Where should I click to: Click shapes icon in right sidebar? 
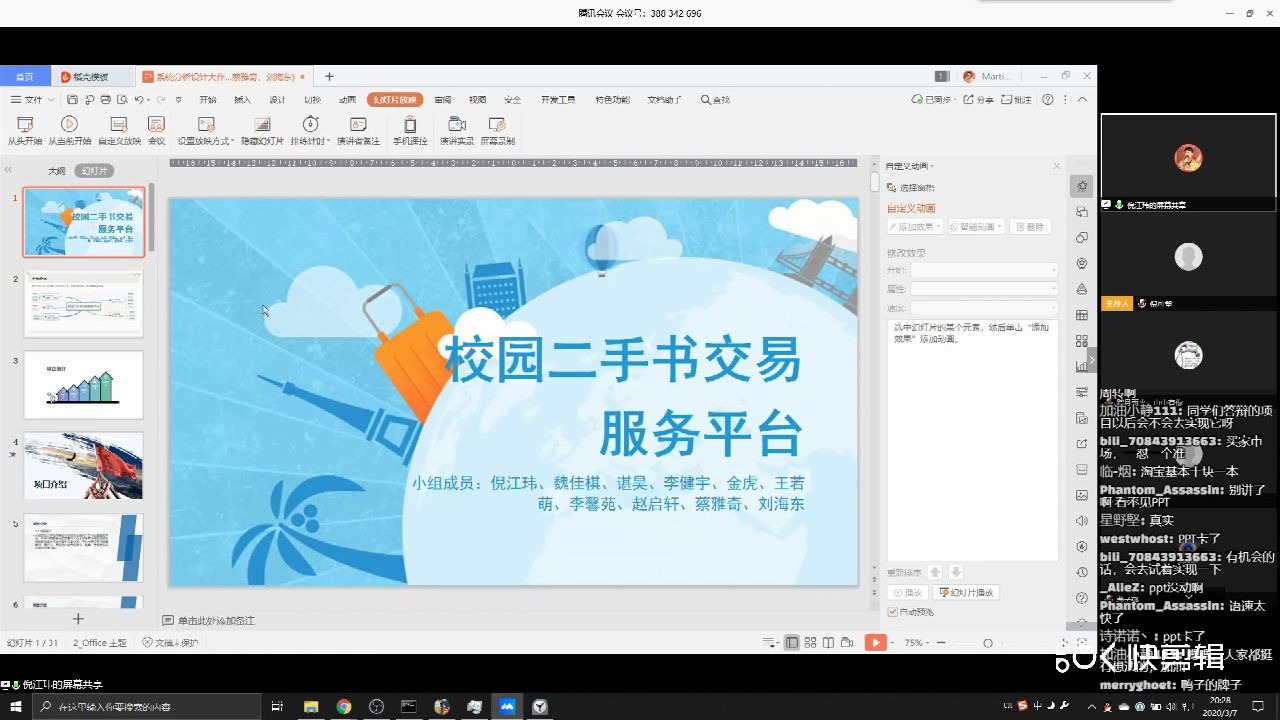[x=1082, y=238]
